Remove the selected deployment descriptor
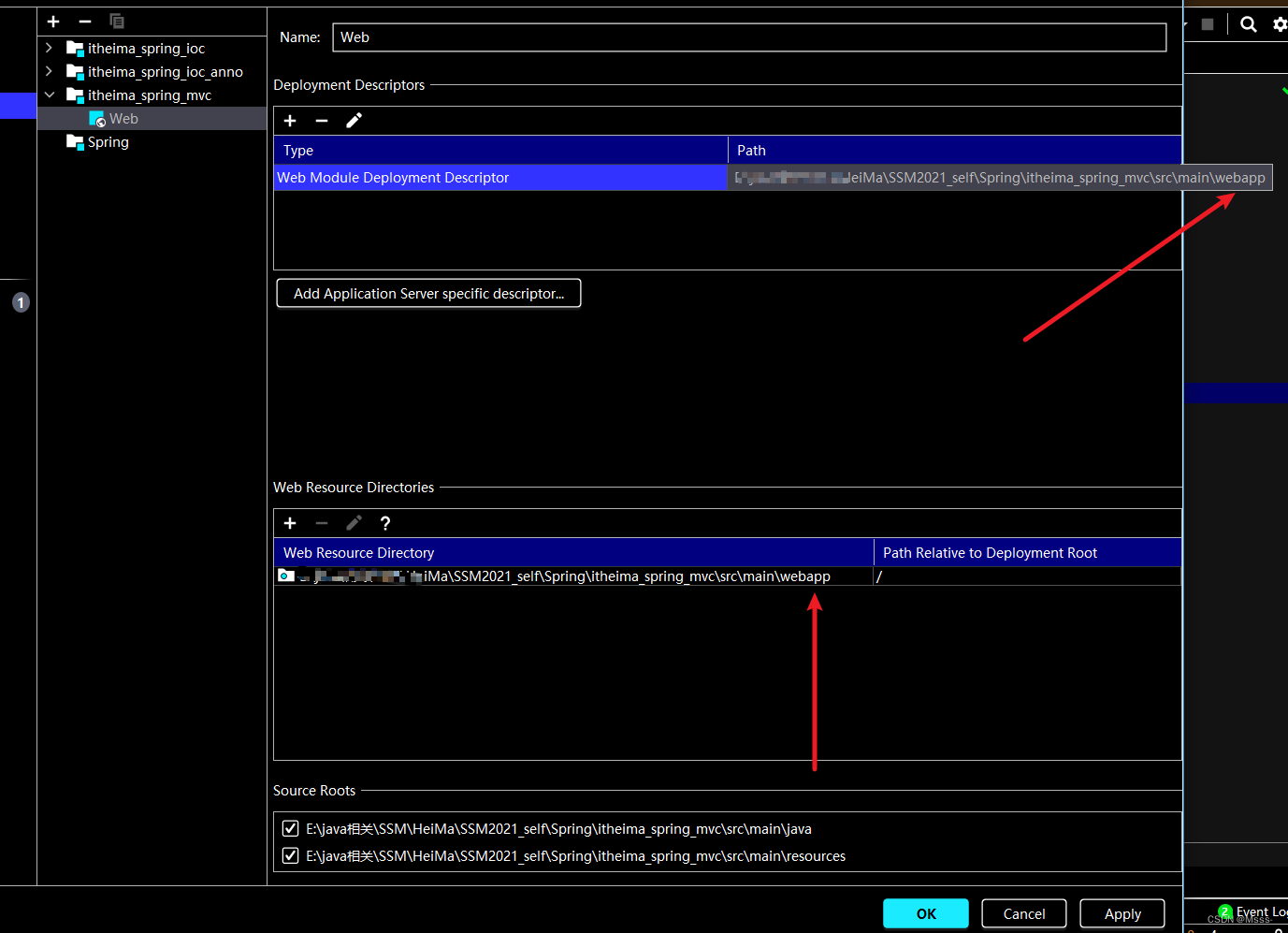The width and height of the screenshot is (1288, 933). [322, 120]
